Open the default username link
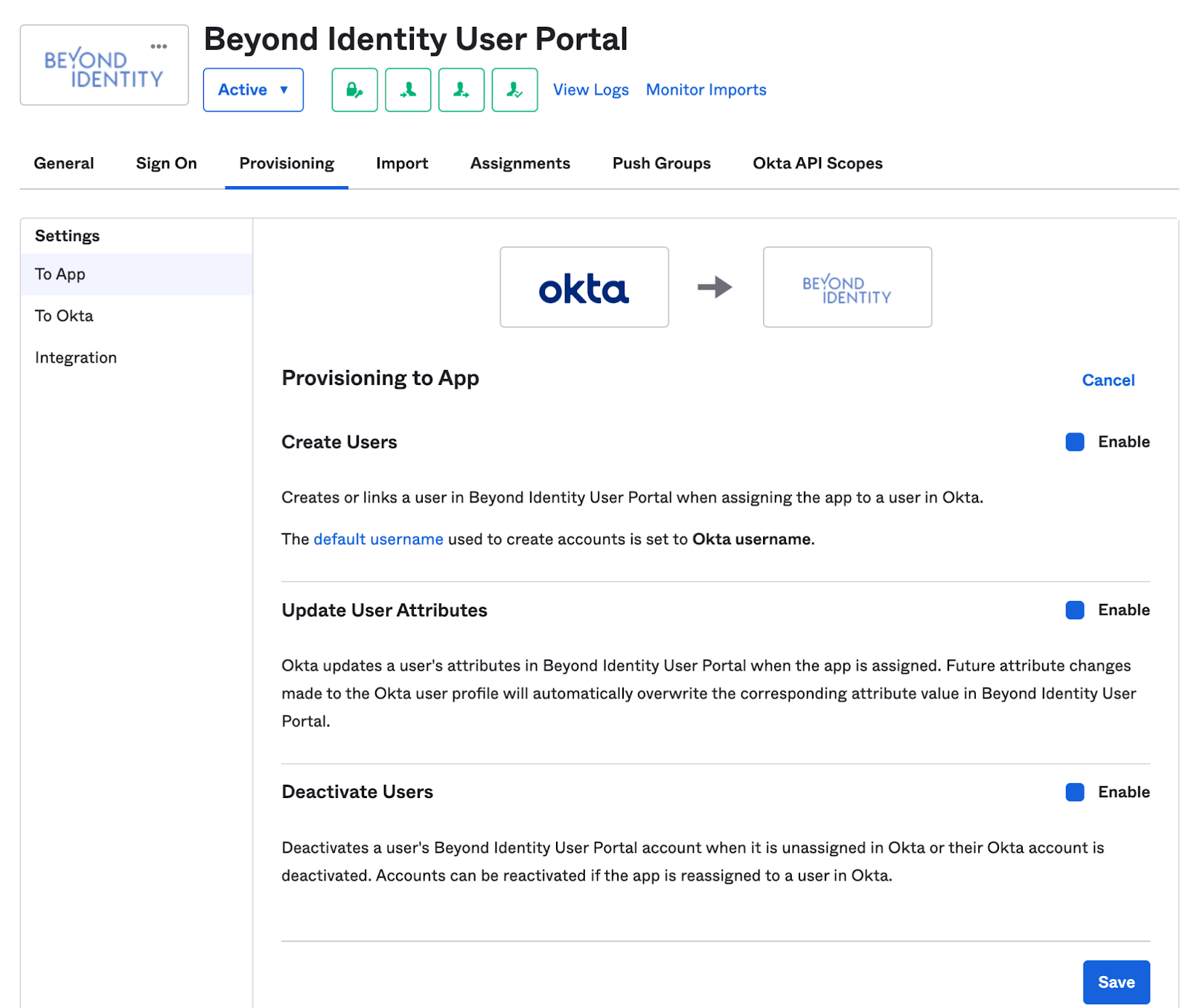 378,540
